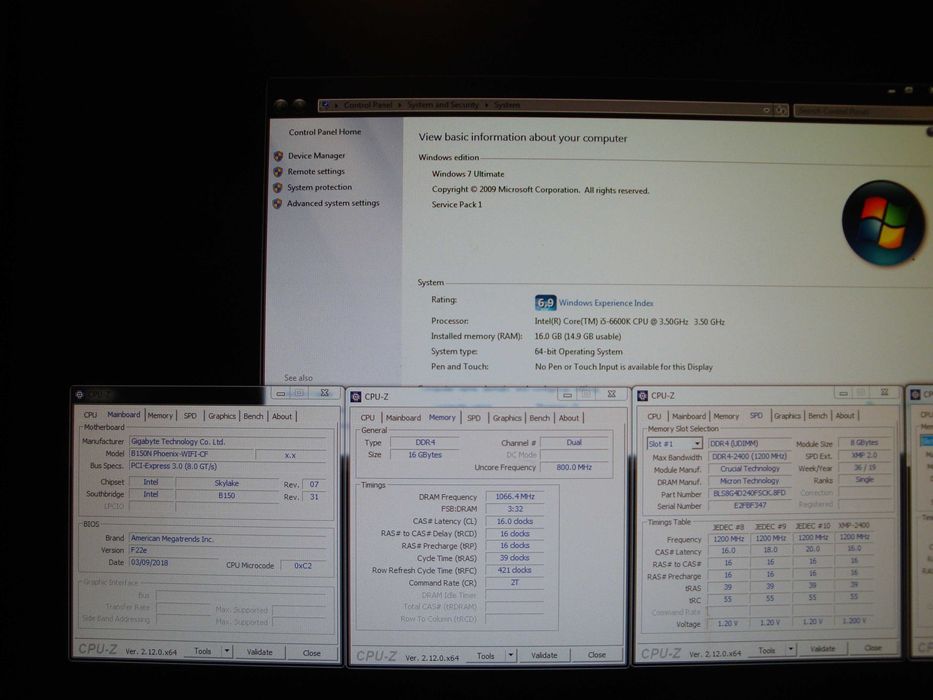The height and width of the screenshot is (700, 933).
Task: Click System and Security breadcrumb segment
Action: pos(443,105)
